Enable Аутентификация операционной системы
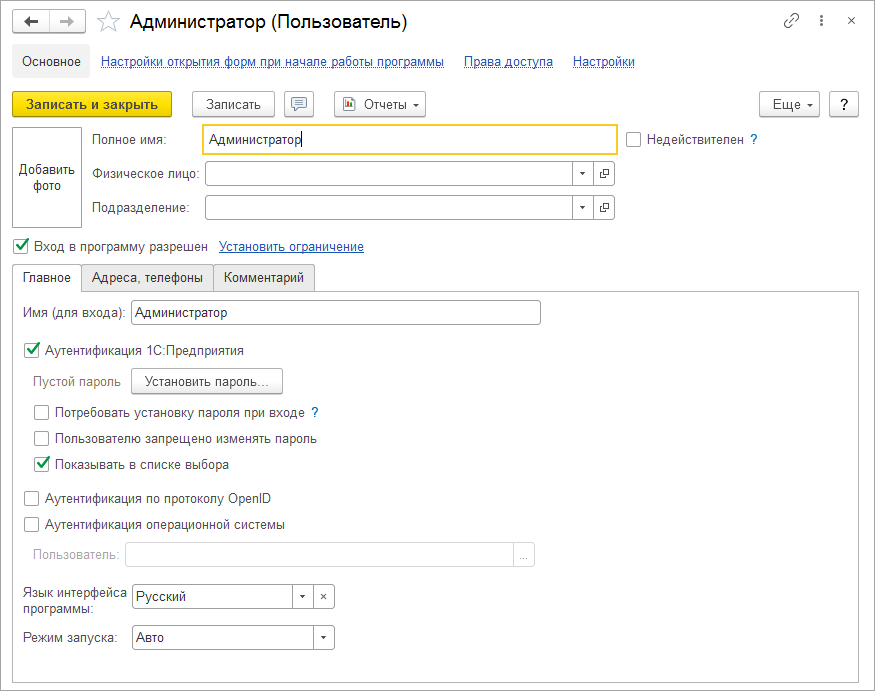This screenshot has width=875, height=691. 31,524
